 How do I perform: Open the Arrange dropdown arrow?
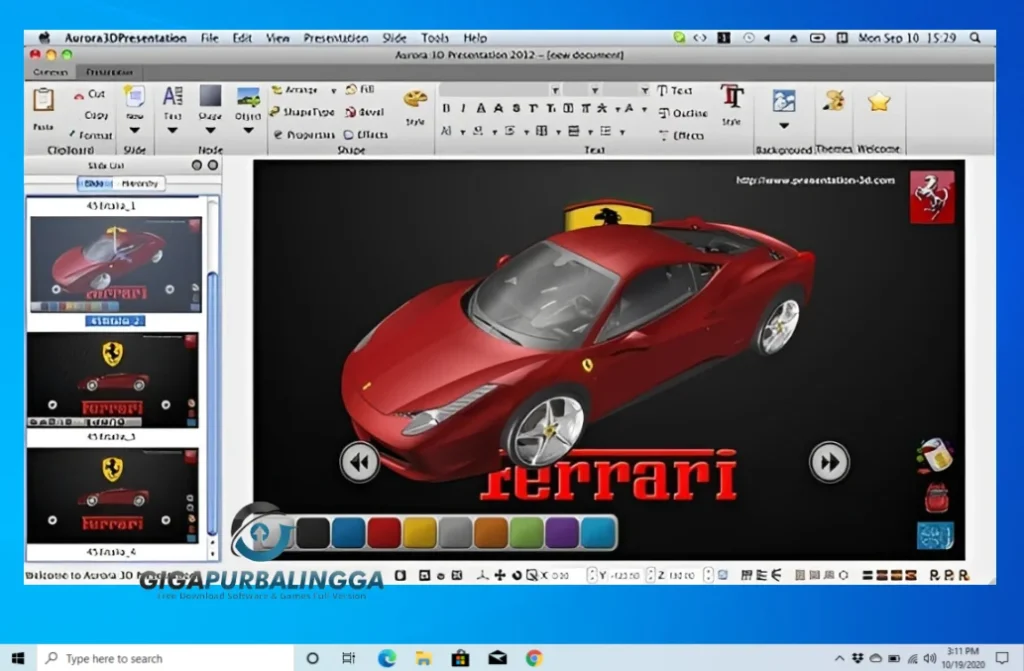pyautogui.click(x=332, y=90)
